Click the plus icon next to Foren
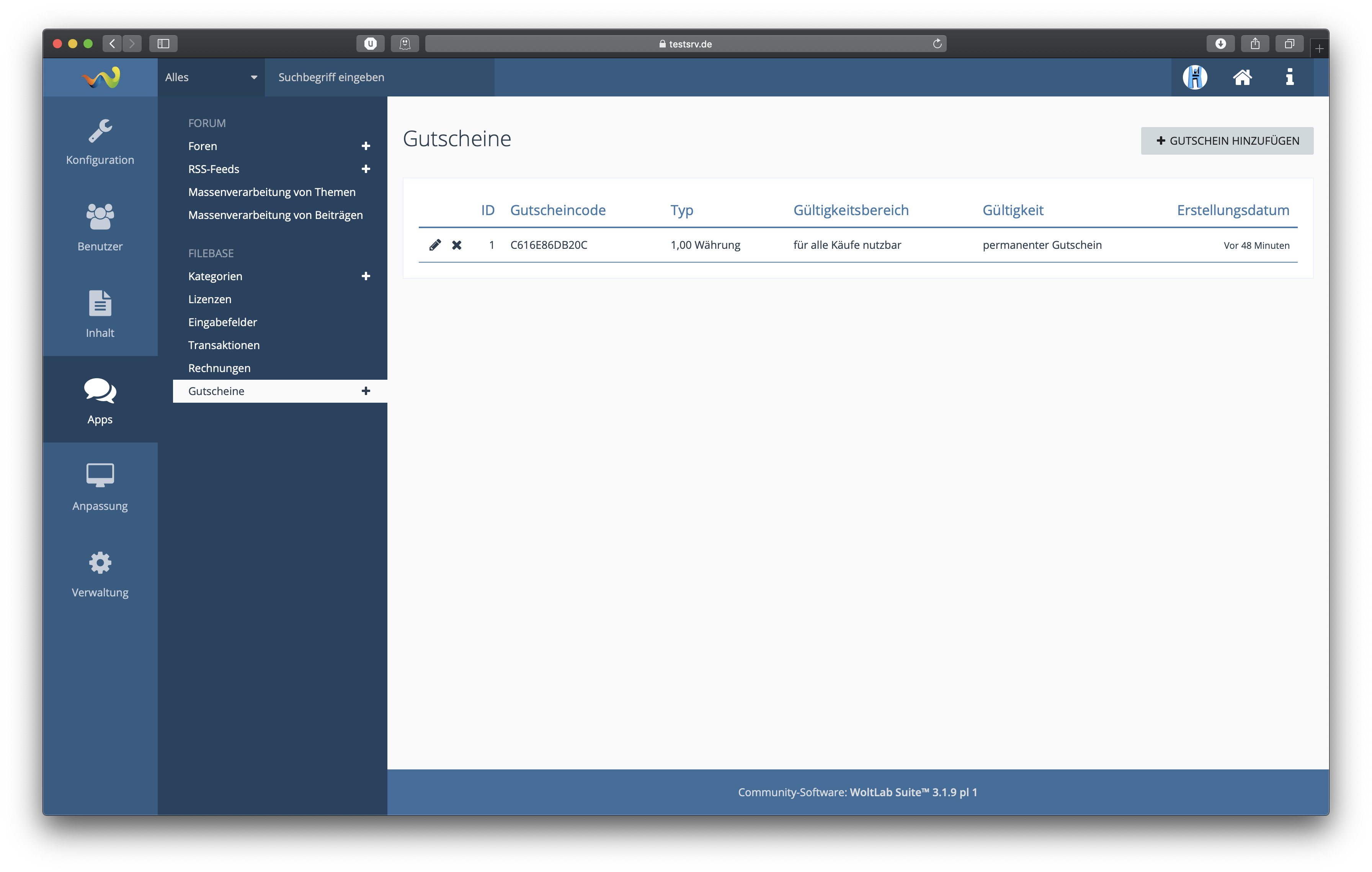1372x872 pixels. point(366,146)
